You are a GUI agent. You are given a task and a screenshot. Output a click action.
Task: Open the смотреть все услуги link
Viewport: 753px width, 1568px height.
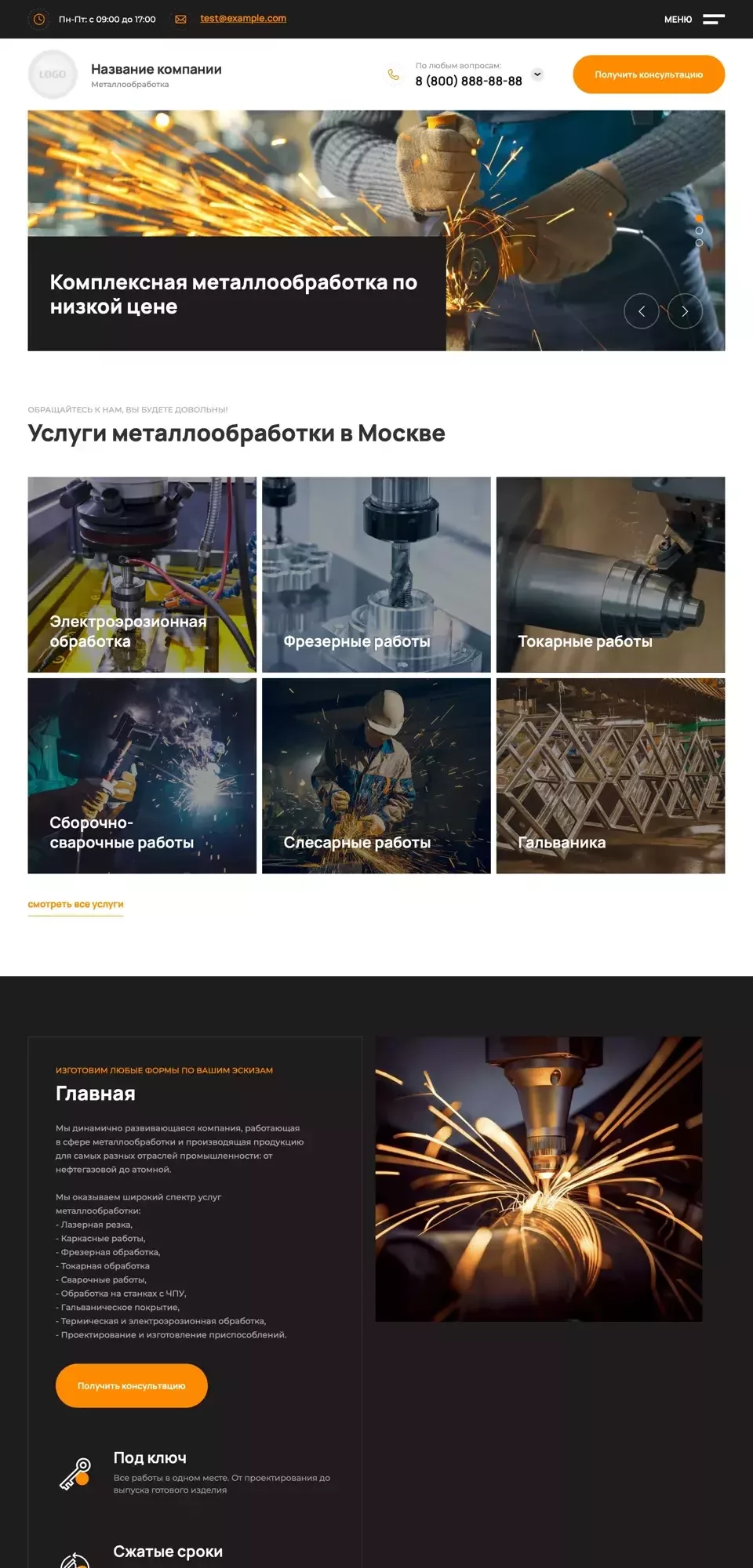pos(75,905)
